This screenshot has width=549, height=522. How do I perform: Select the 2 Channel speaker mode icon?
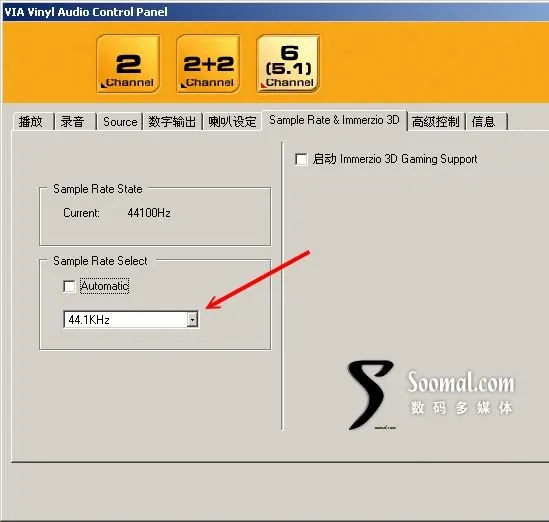click(128, 64)
